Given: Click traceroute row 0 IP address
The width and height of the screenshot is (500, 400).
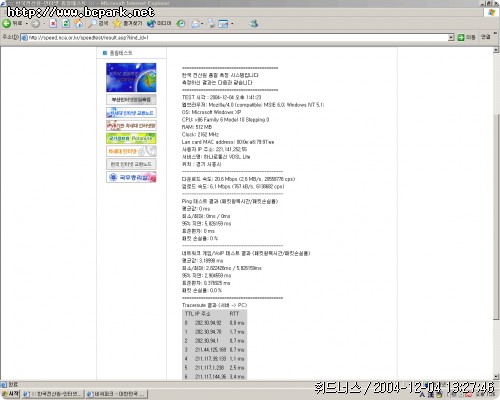Looking at the screenshot, I should coord(208,323).
